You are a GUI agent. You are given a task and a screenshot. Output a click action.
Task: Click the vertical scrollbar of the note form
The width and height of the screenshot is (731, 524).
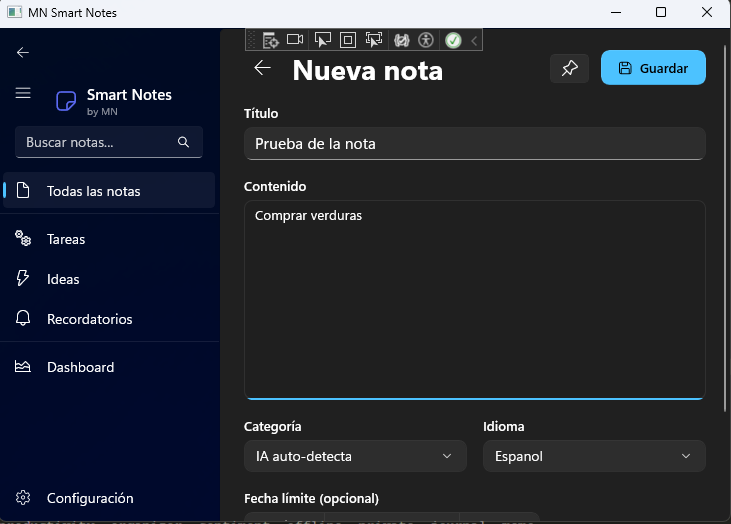click(725, 228)
